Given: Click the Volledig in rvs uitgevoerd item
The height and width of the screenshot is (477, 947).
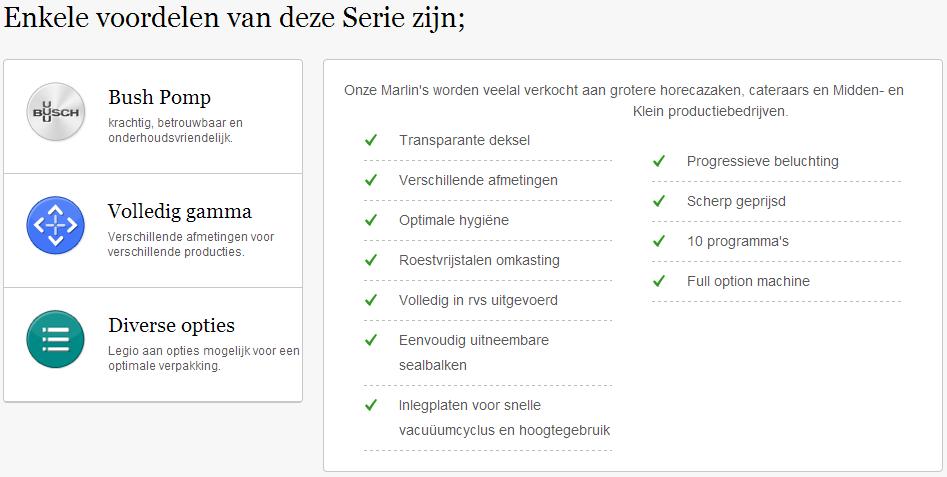Looking at the screenshot, I should 478,300.
